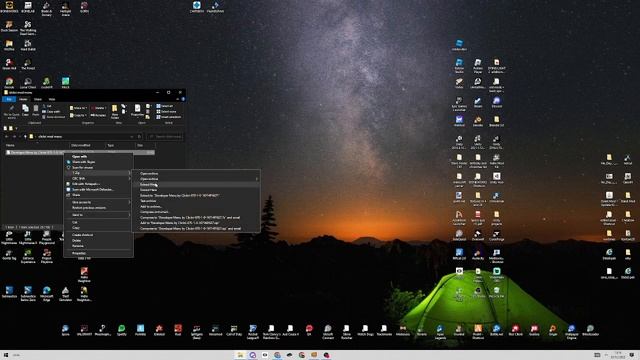Expand the 7-Zip submenu entry
This screenshot has height=360, width=640.
tap(98, 173)
